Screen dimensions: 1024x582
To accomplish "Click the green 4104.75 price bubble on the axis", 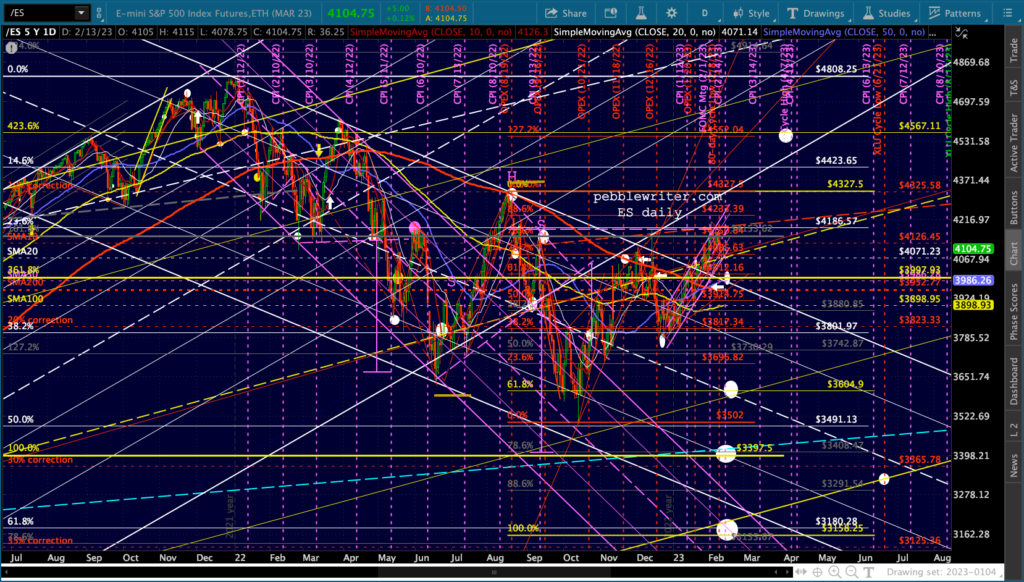I will coord(973,249).
